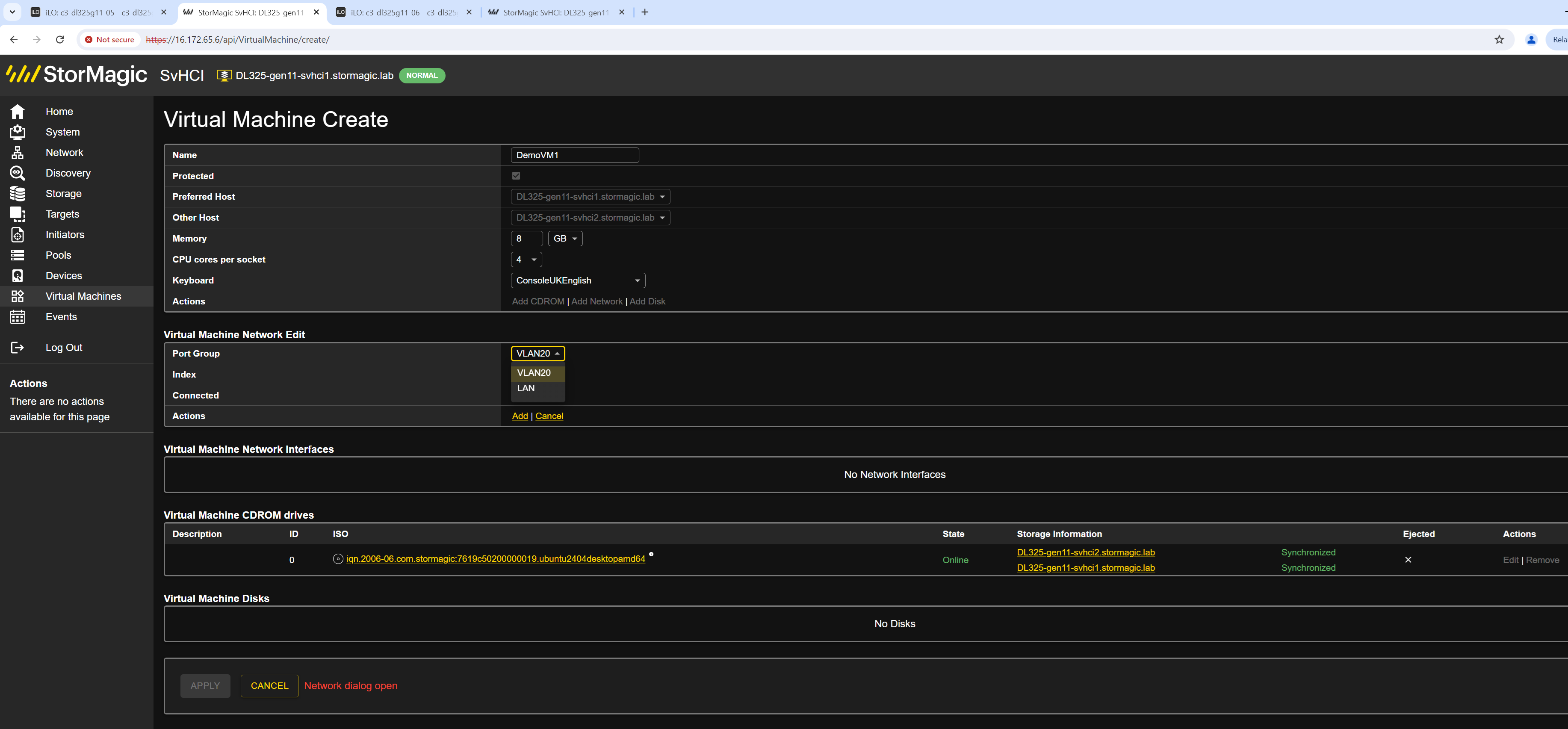Go to the Storage menu item
This screenshot has width=1568, height=729.
tap(63, 194)
